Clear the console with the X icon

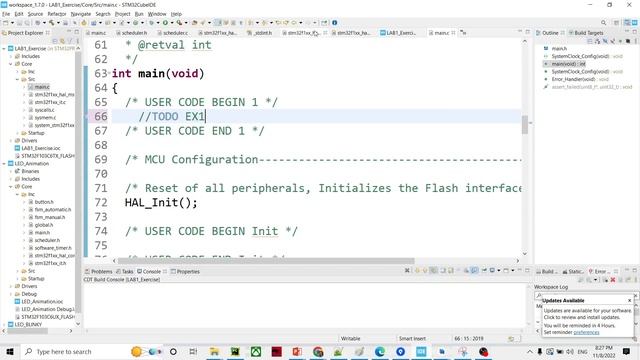[407, 271]
